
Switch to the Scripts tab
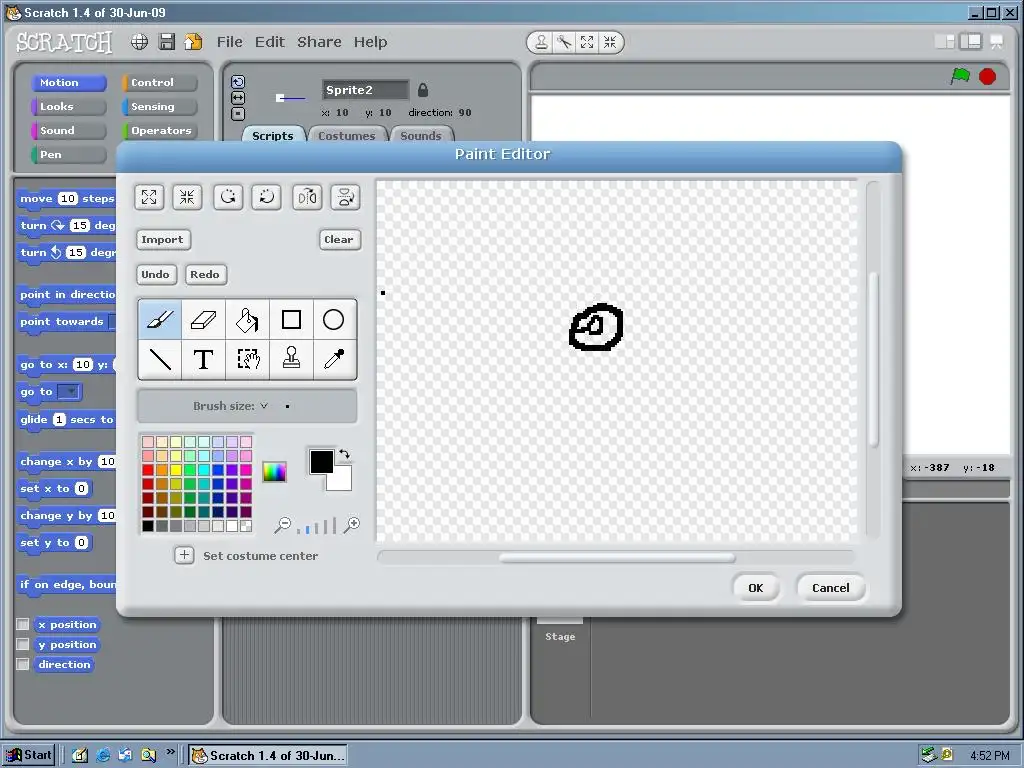pyautogui.click(x=273, y=135)
